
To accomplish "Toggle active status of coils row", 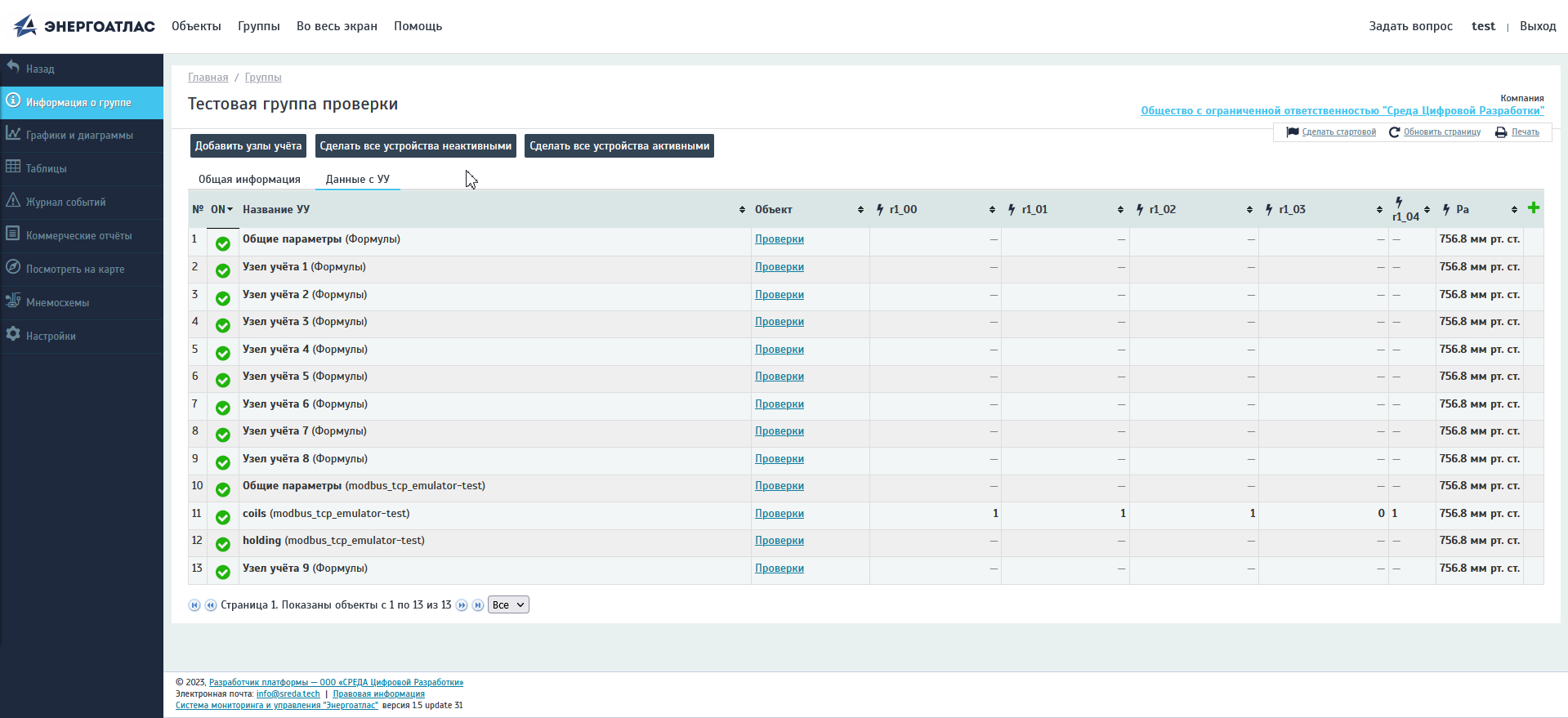I will point(222,517).
